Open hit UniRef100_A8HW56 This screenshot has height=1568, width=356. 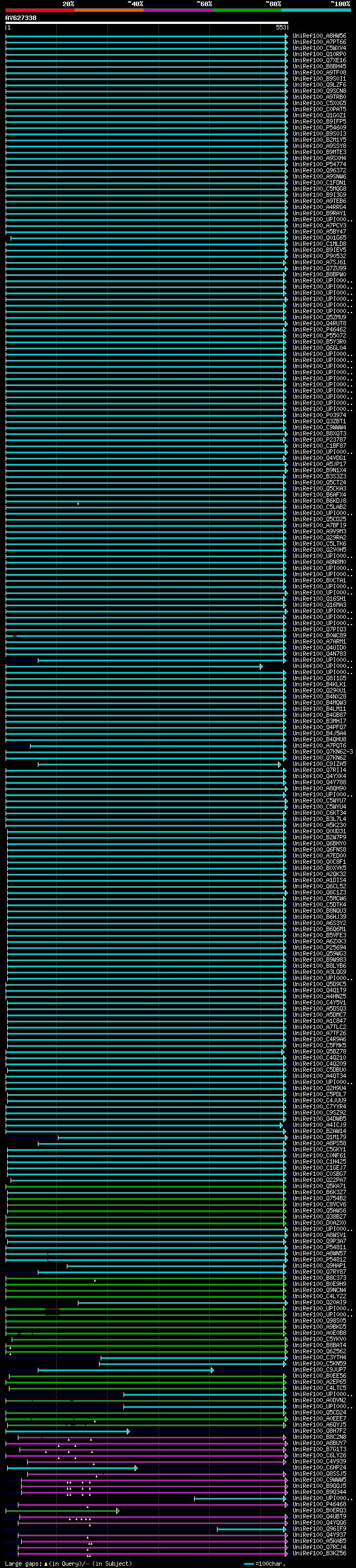319,36
